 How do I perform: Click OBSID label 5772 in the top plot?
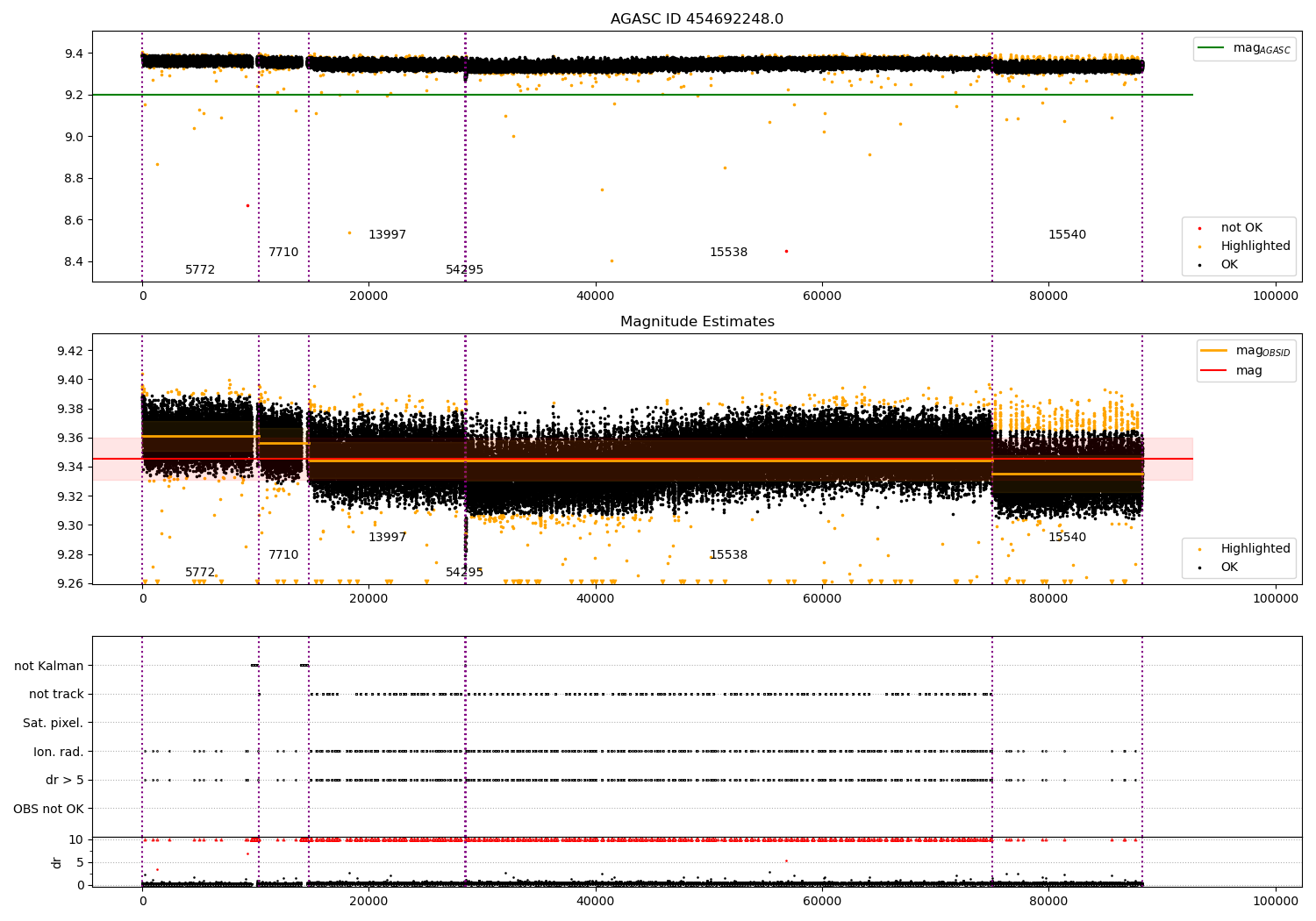tap(200, 270)
